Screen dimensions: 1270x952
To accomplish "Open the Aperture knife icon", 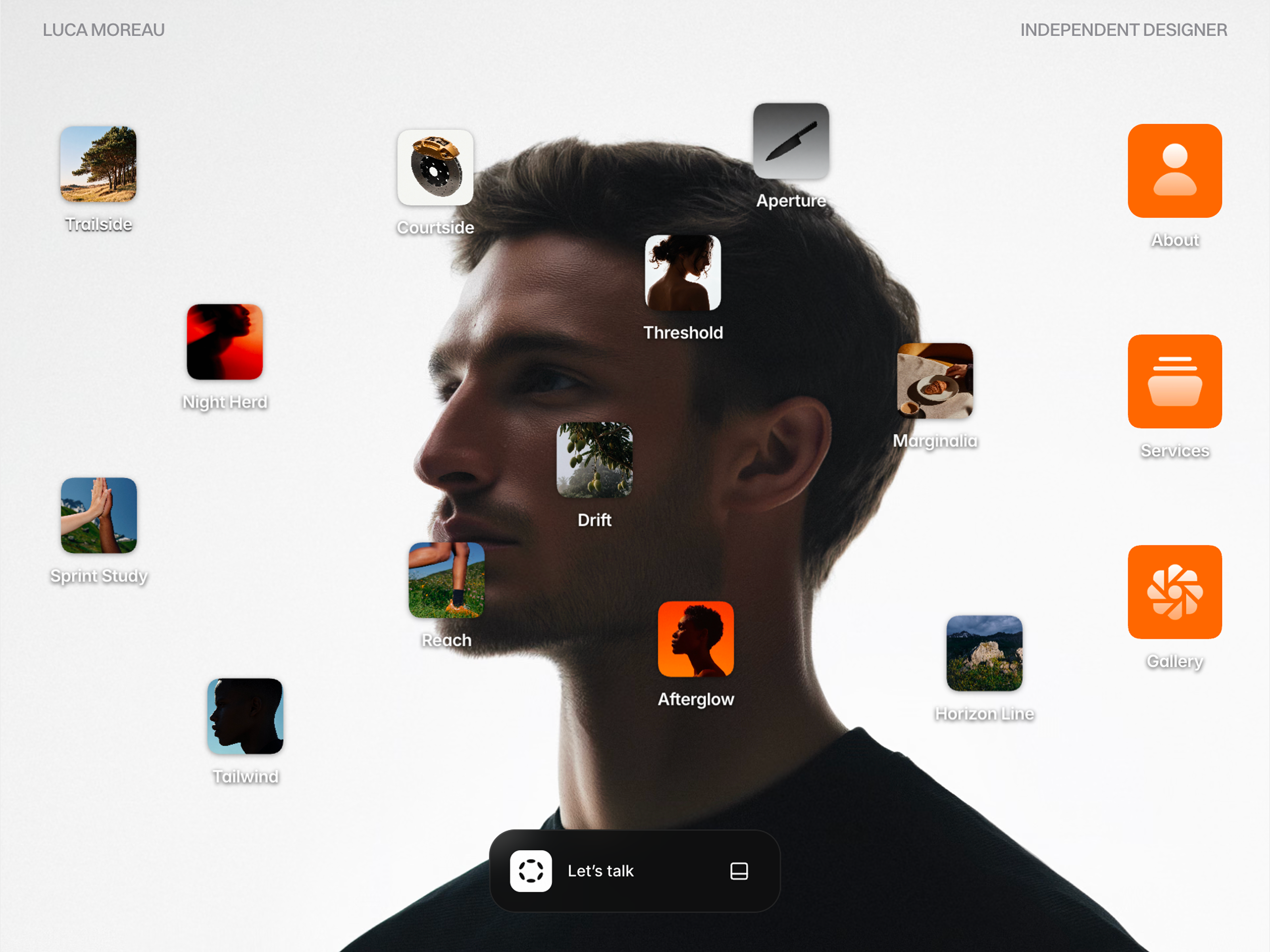I will [x=791, y=141].
